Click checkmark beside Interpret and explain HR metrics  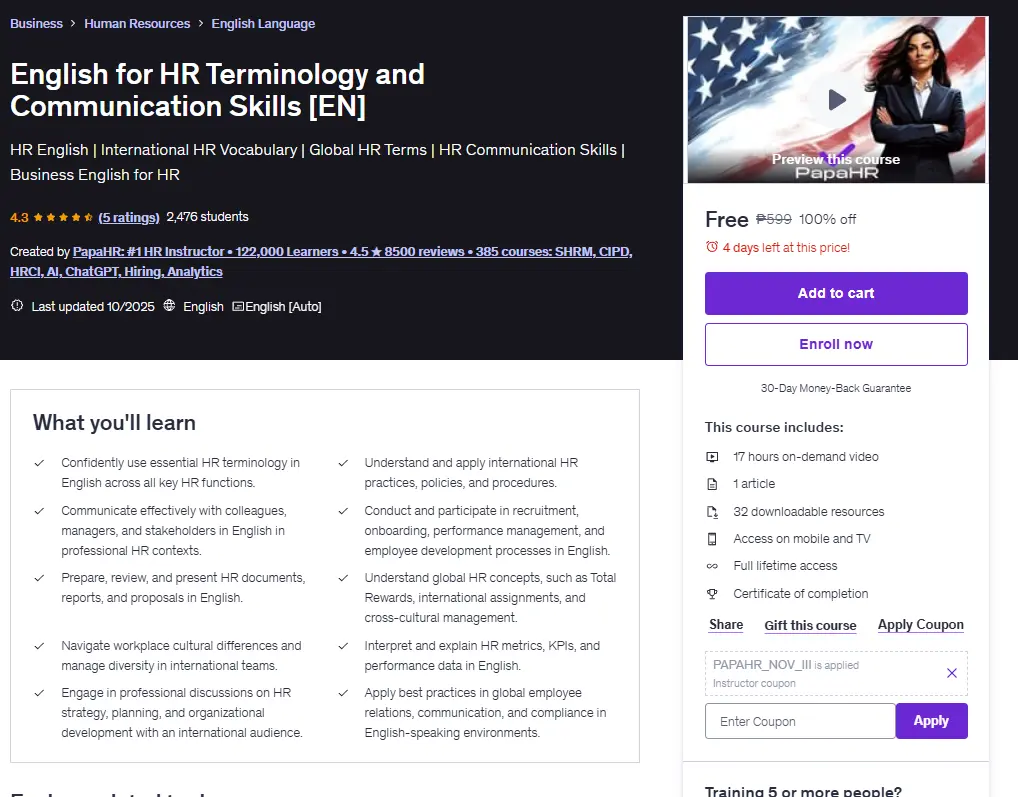point(343,646)
